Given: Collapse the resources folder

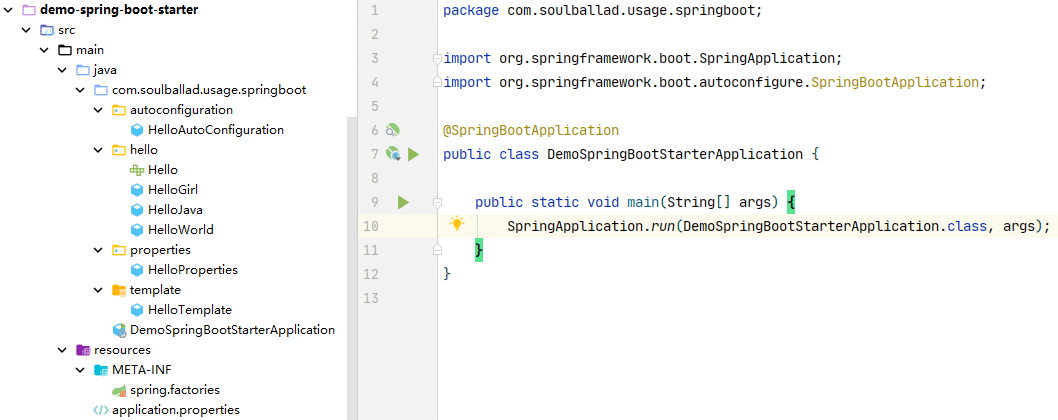Looking at the screenshot, I should pyautogui.click(x=61, y=350).
